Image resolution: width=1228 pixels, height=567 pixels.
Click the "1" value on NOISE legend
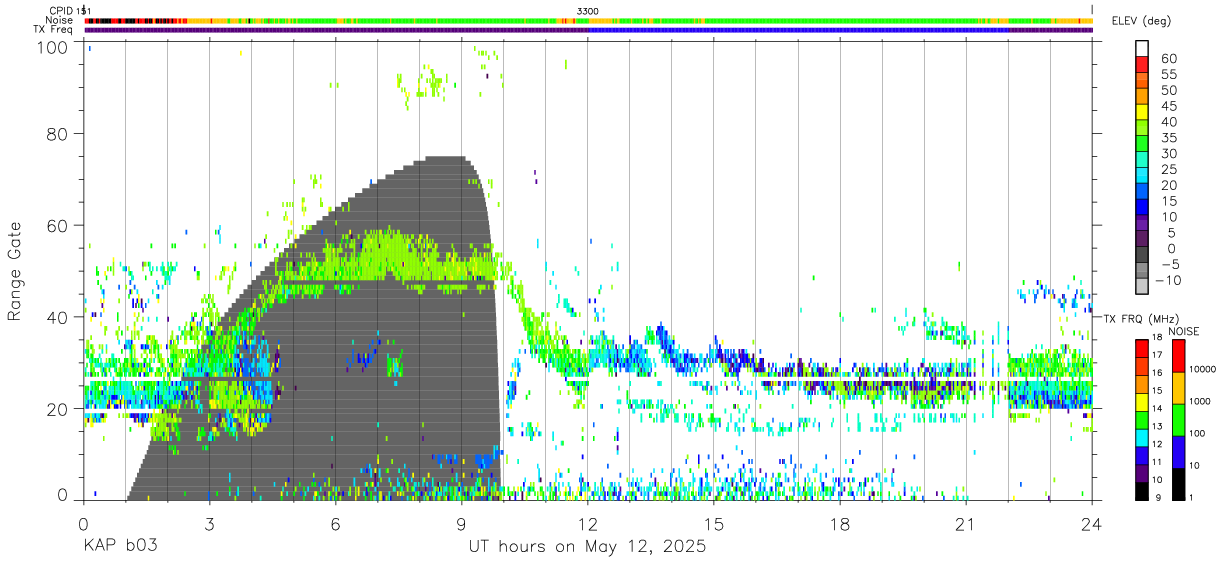click(1192, 496)
